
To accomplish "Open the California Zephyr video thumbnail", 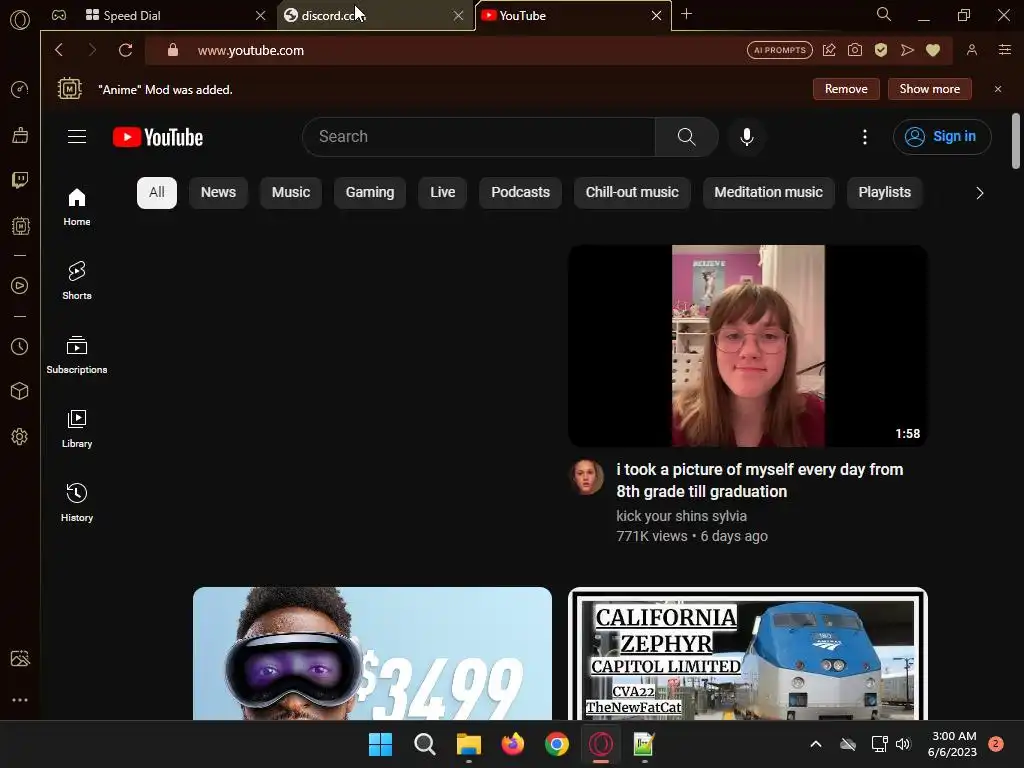I will coord(748,654).
